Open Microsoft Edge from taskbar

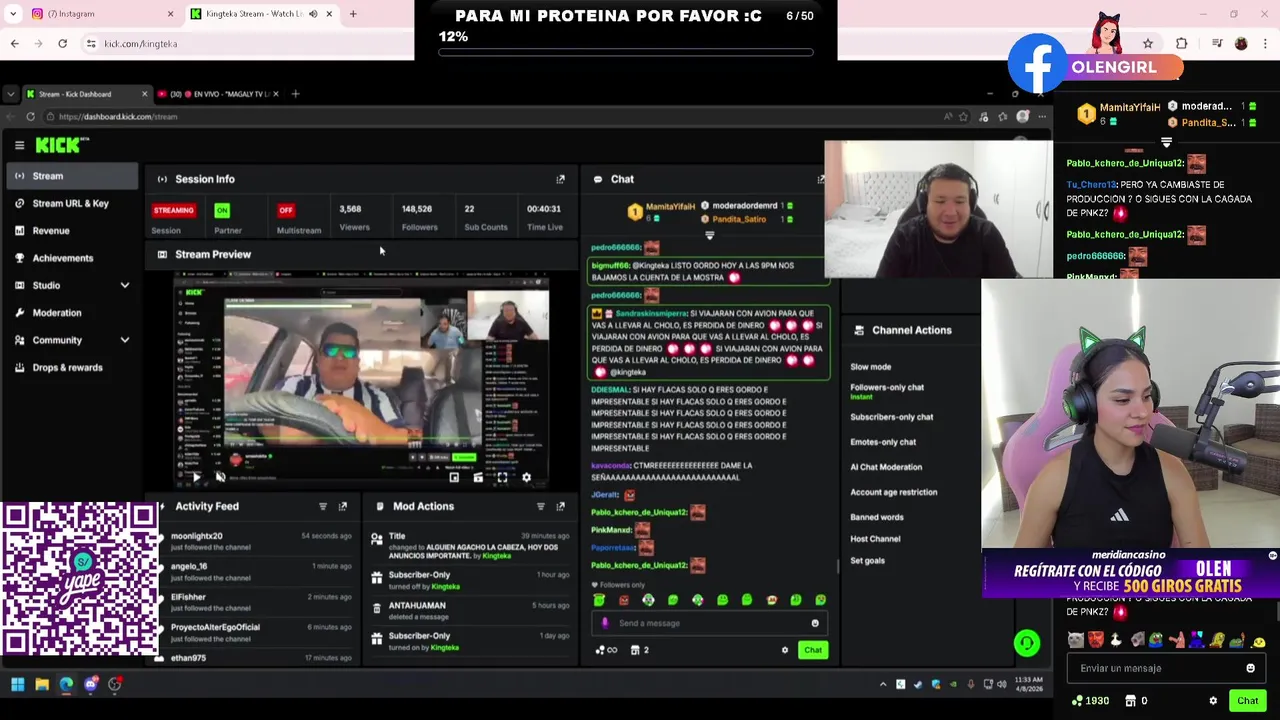click(x=66, y=685)
